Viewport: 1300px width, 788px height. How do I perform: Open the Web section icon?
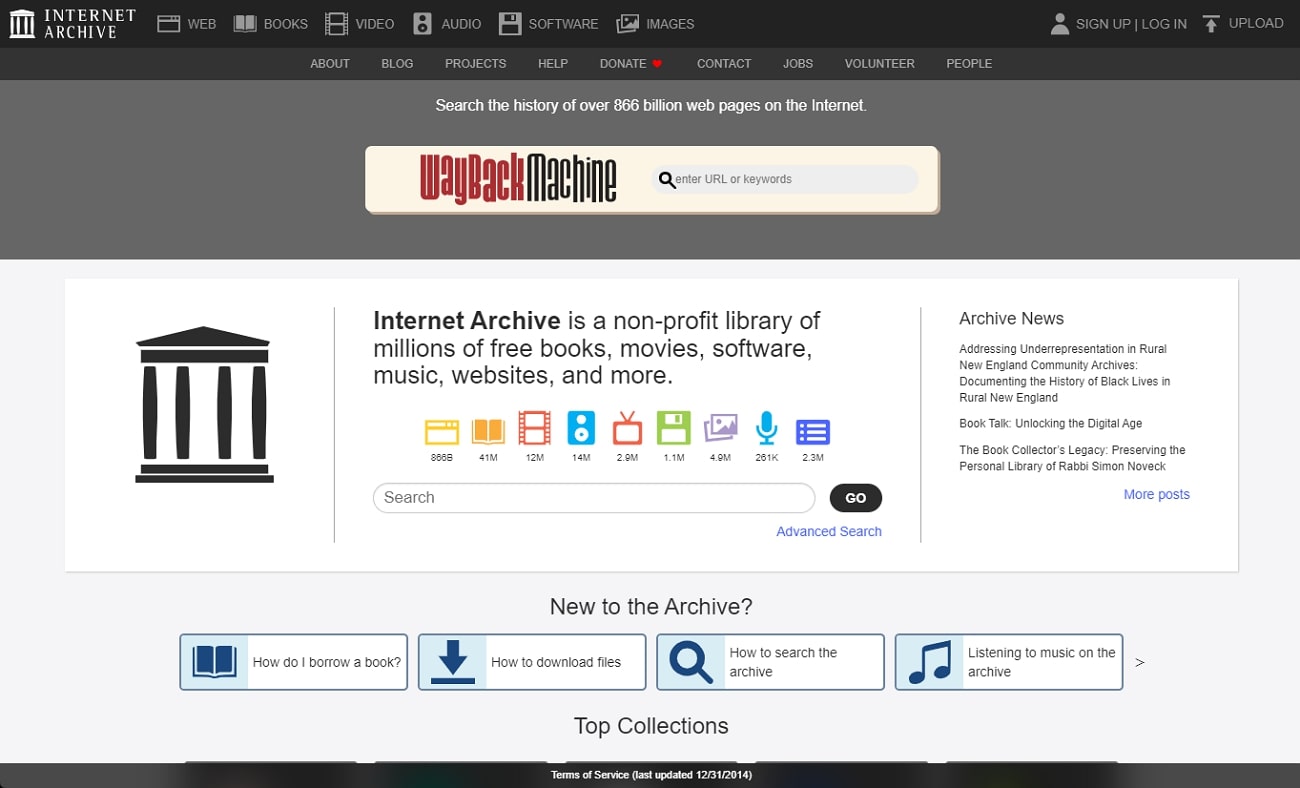coord(168,24)
